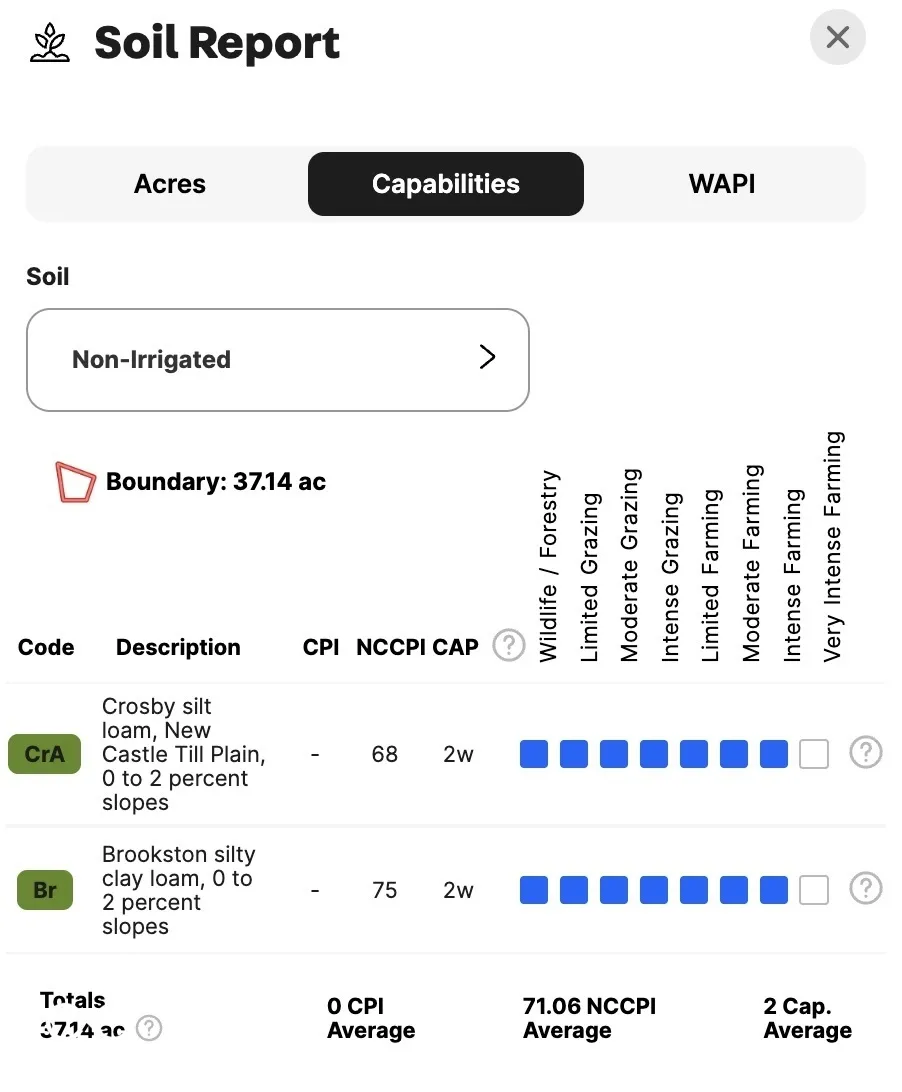Click the Crosby silt loam description
The image size is (902, 1092).
184,754
